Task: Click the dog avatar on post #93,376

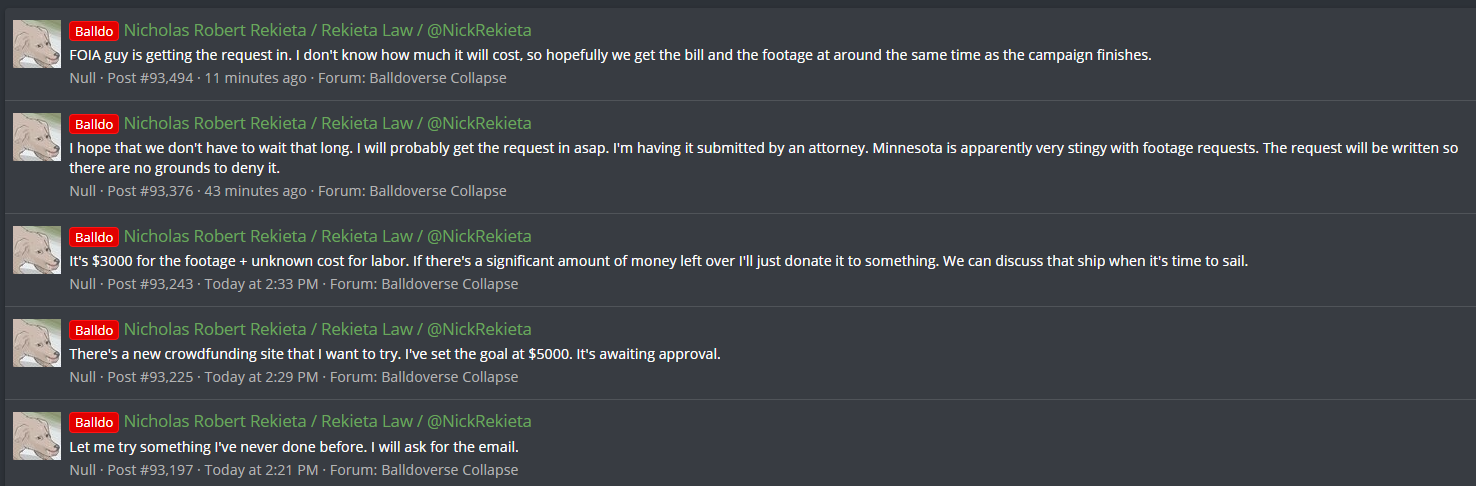Action: (36, 137)
